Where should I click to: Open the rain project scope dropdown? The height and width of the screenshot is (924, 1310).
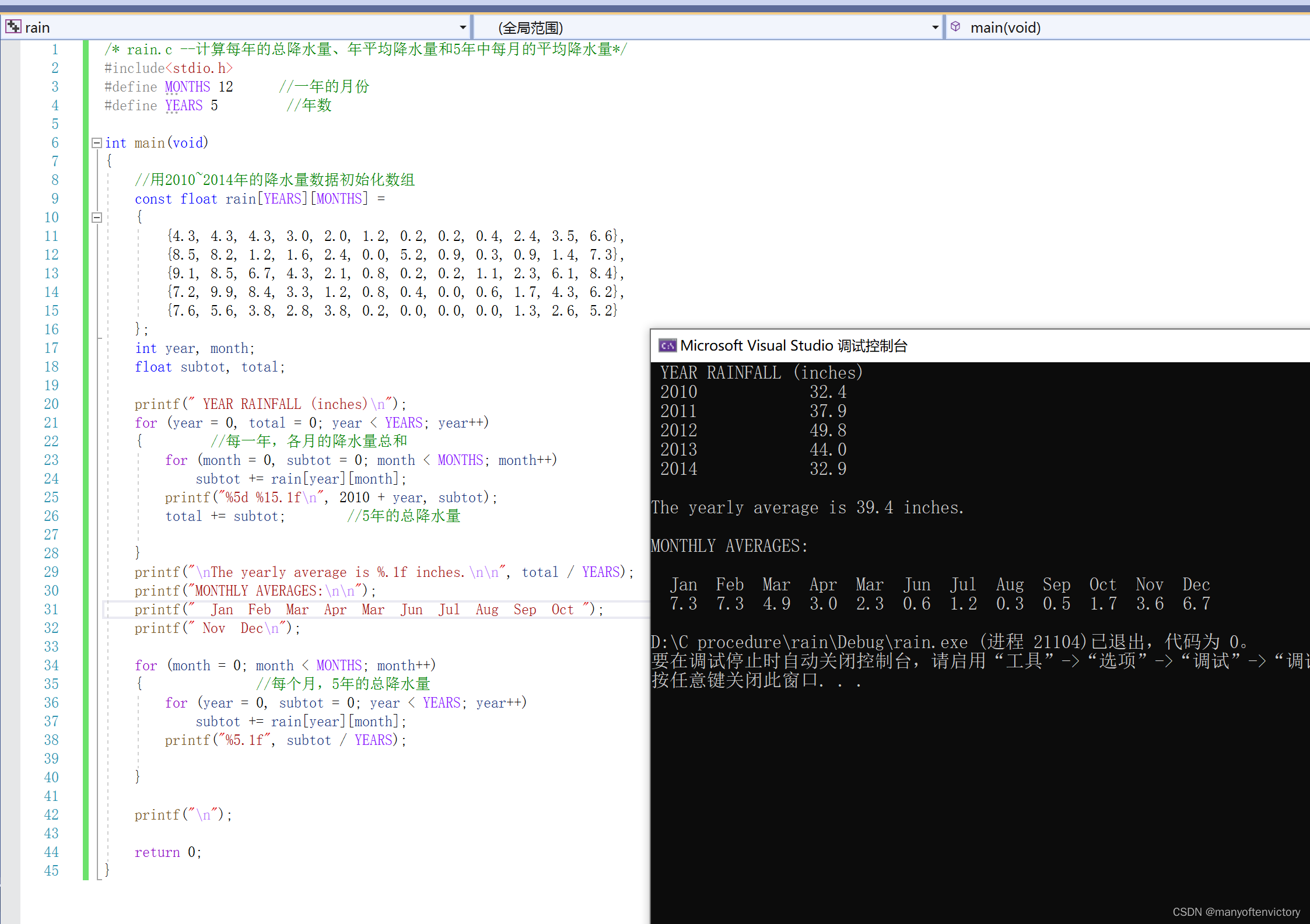pos(463,27)
